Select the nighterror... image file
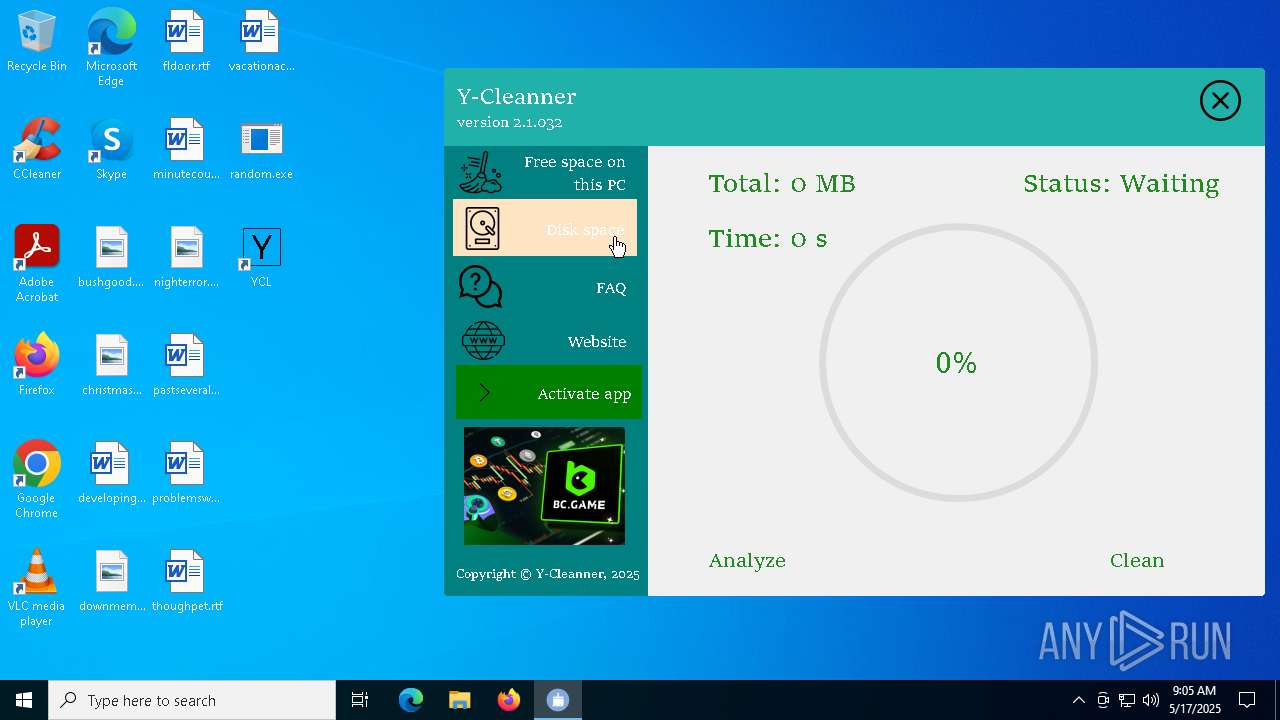This screenshot has height=720, width=1280. (x=186, y=257)
